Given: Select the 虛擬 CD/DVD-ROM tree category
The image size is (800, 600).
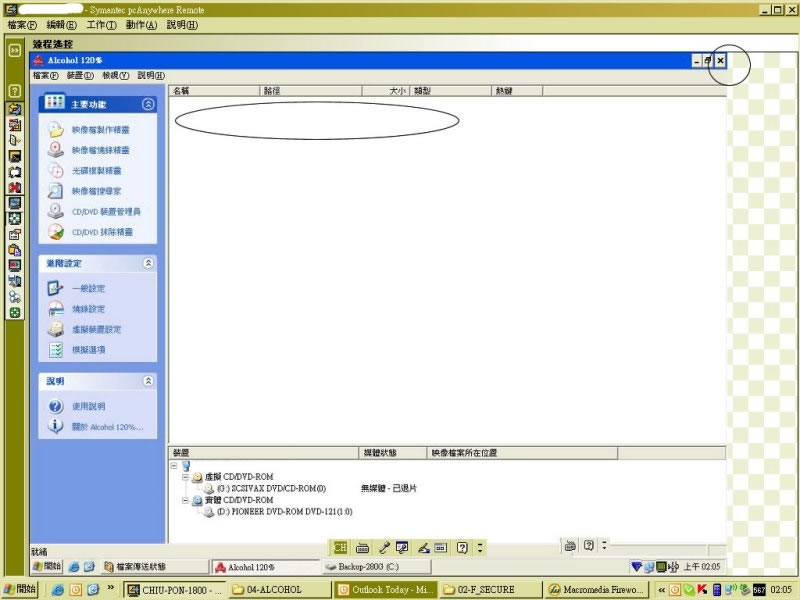Looking at the screenshot, I should click(x=239, y=477).
